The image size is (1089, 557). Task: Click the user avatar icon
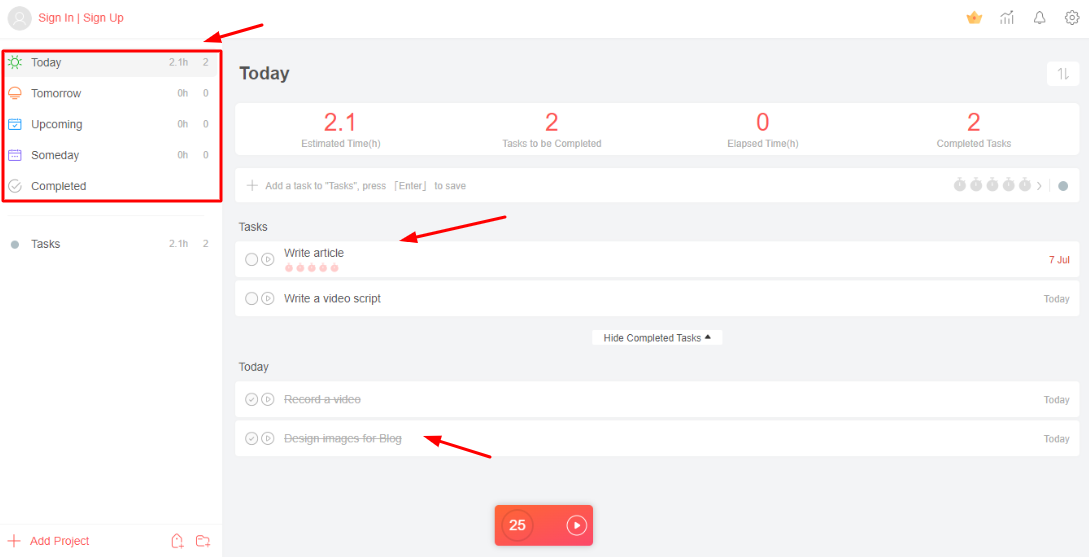tap(20, 18)
